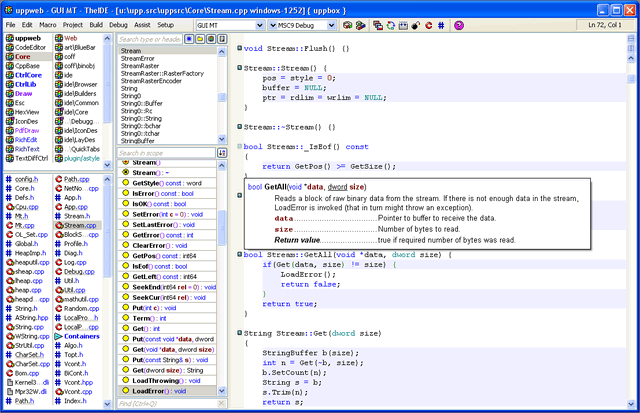Viewport: 640px width, 413px height.
Task: Click the constructor icon beside Stream() : ~
Action: click(x=126, y=172)
